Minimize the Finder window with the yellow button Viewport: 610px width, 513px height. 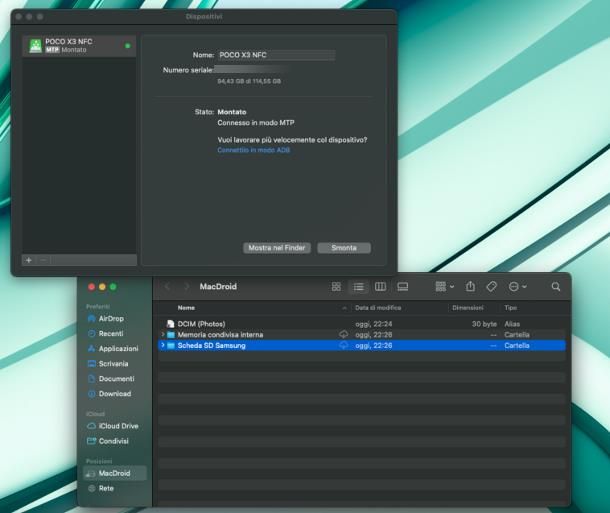[x=102, y=287]
